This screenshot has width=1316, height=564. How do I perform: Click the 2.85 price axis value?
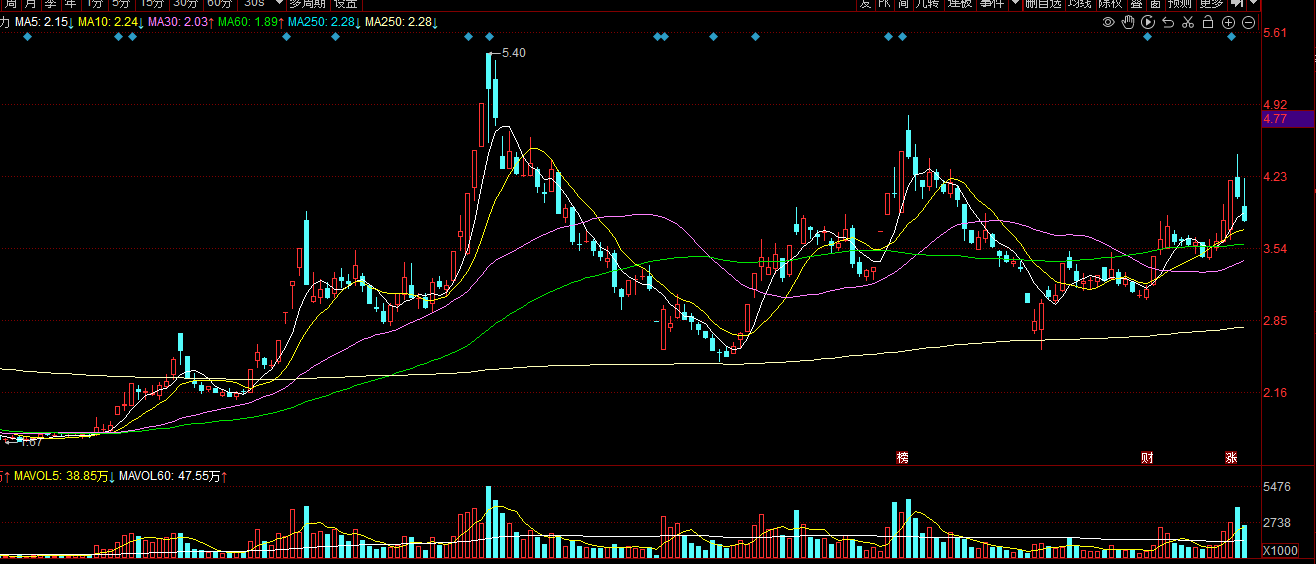pyautogui.click(x=1275, y=321)
